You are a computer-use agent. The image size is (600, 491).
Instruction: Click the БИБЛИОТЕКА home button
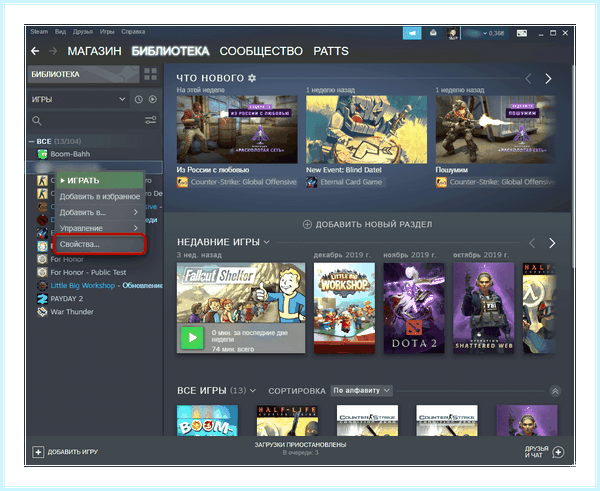pos(83,74)
